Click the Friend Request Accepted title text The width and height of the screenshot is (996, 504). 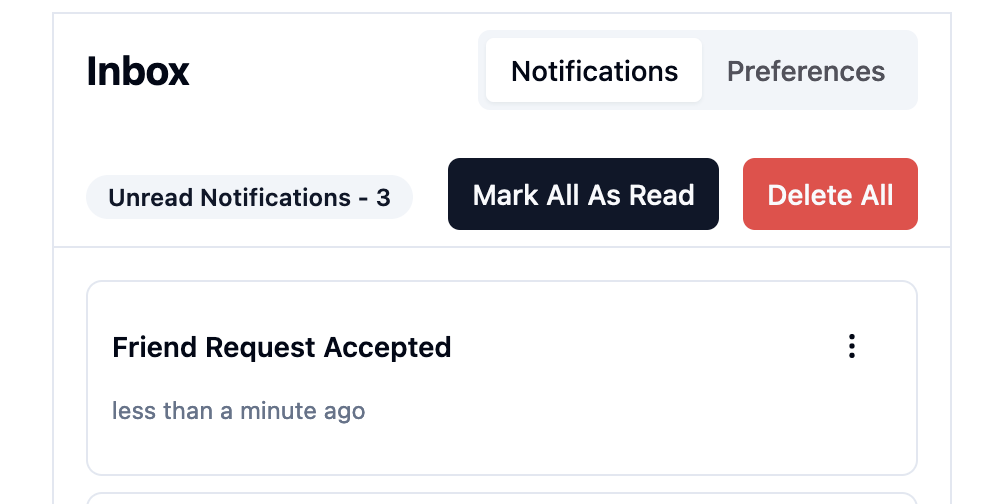[281, 348]
